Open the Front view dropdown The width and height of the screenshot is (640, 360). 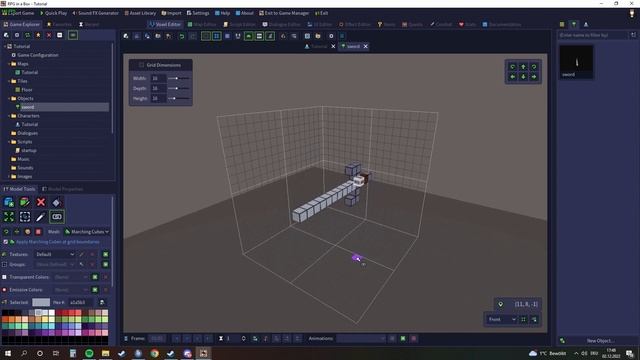tap(501, 320)
